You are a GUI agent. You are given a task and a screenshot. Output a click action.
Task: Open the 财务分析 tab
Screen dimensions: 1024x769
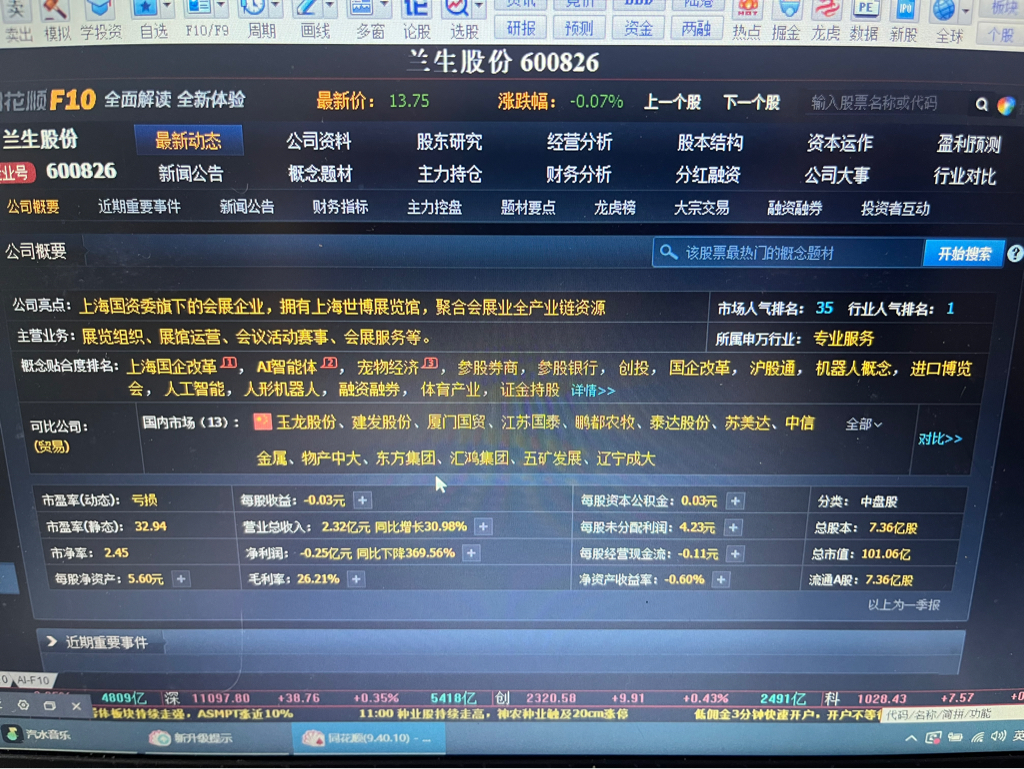(579, 174)
